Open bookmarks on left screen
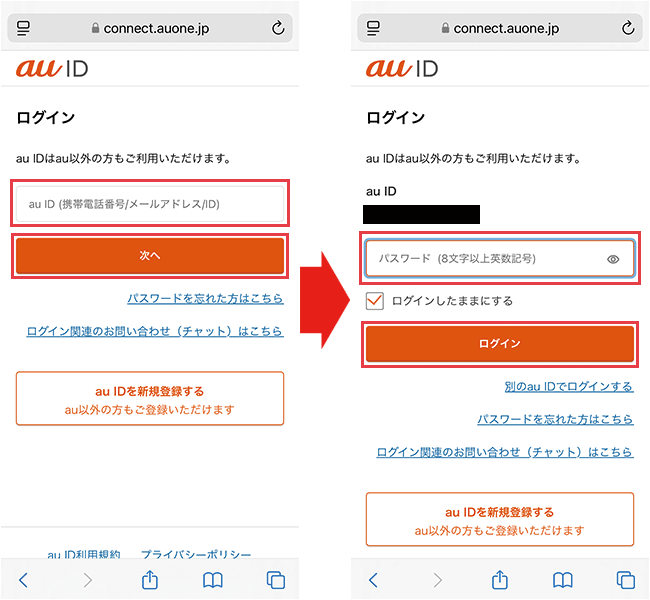650x600 pixels. (213, 580)
